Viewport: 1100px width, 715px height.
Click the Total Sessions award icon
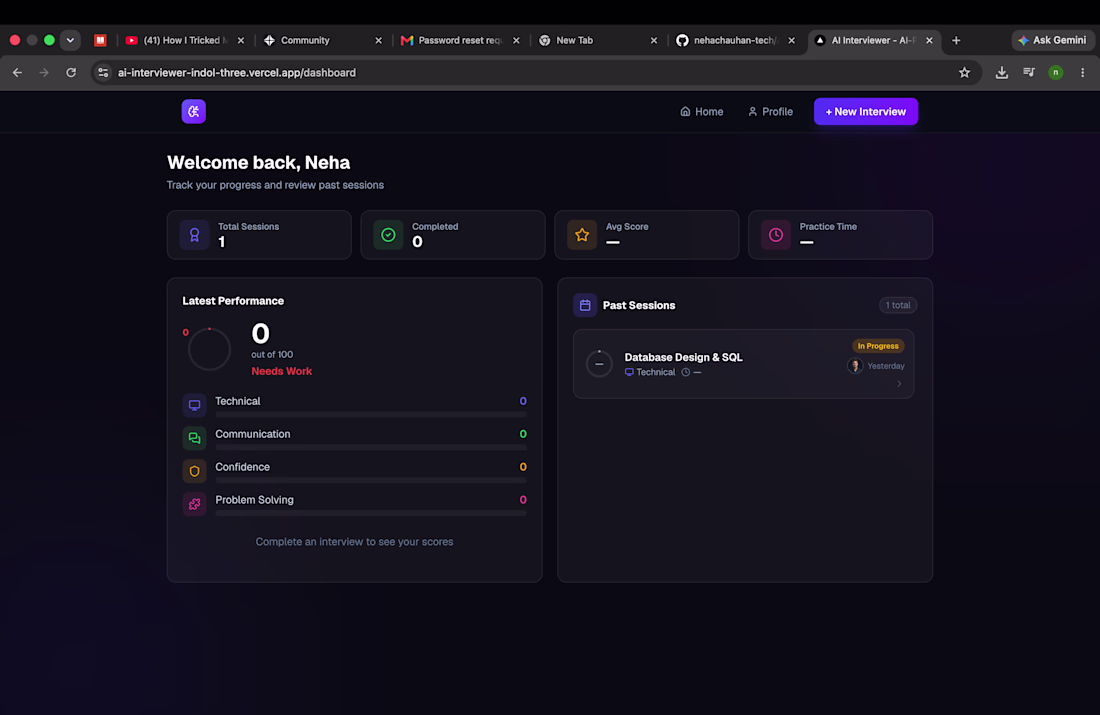pos(194,235)
